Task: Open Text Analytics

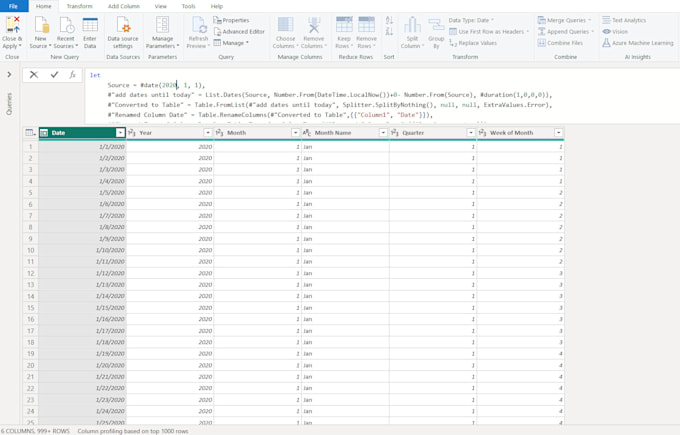Action: pyautogui.click(x=624, y=20)
